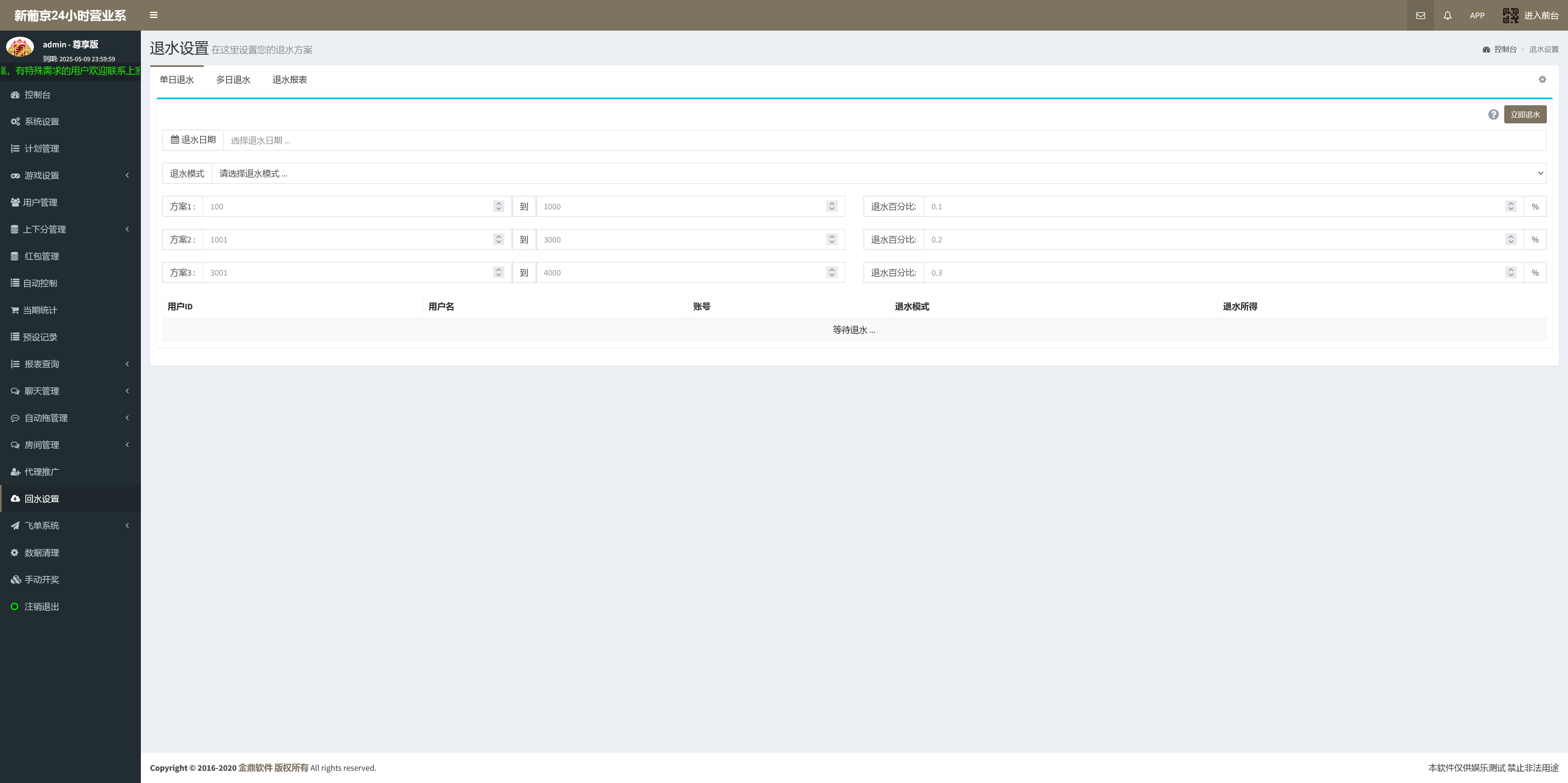Click the admin avatar image
1568x783 pixels.
coord(20,47)
